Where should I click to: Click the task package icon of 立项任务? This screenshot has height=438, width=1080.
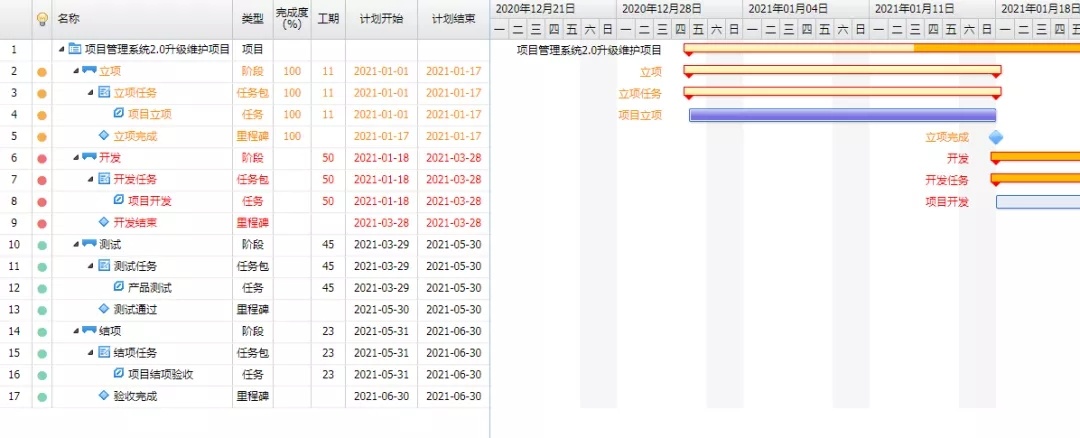pyautogui.click(x=104, y=92)
